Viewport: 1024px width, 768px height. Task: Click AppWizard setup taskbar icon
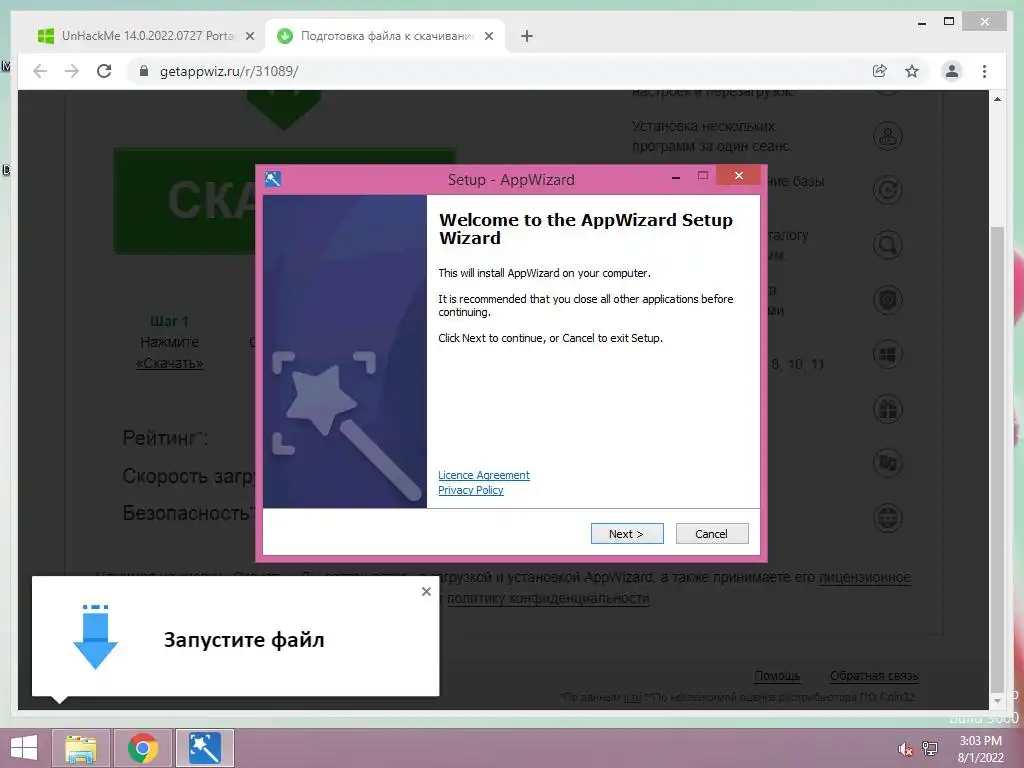point(205,748)
